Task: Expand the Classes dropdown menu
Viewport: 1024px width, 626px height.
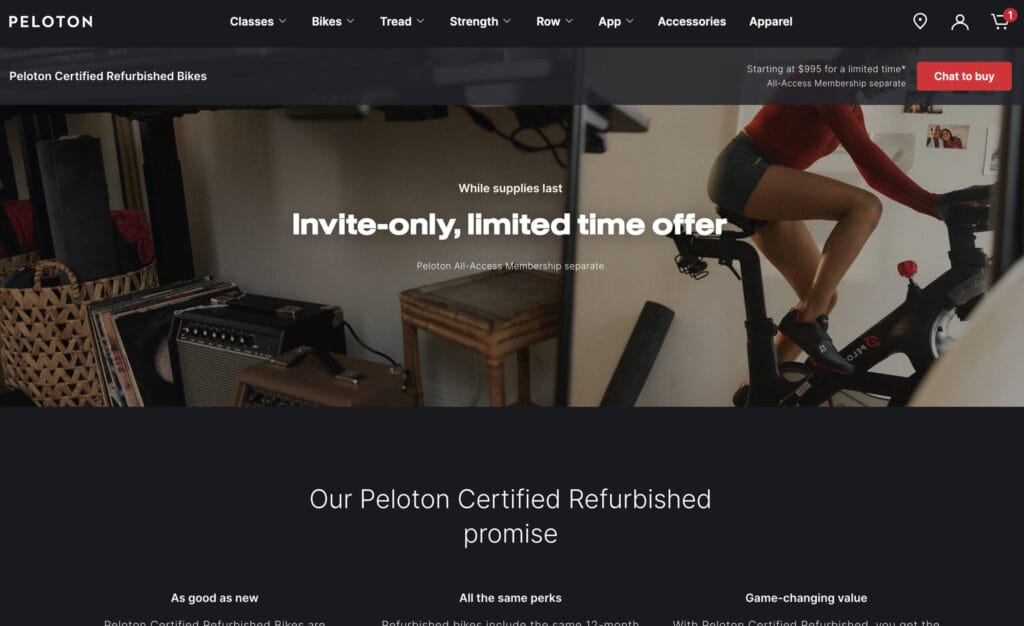Action: click(x=258, y=22)
